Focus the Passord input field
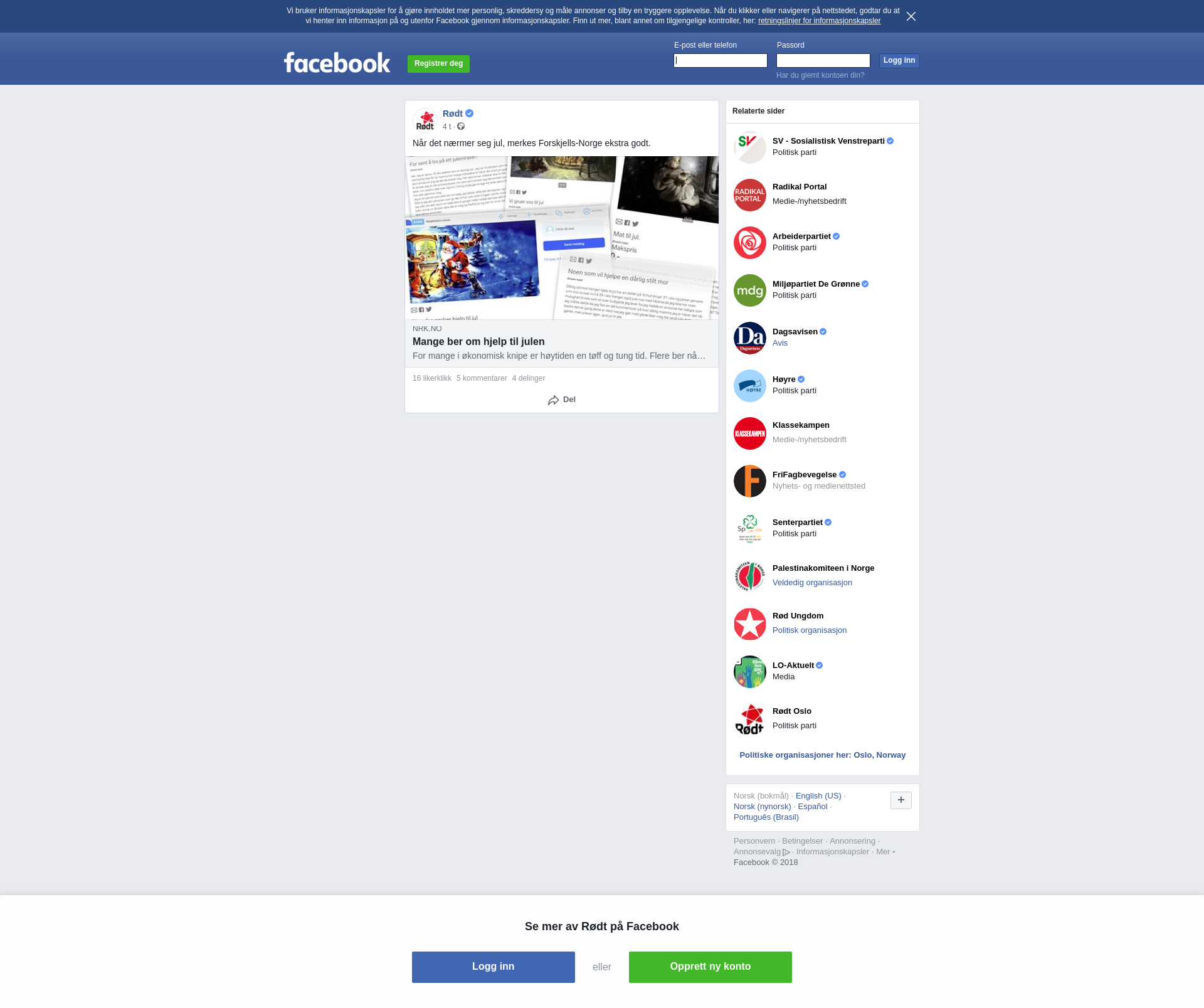 823,60
